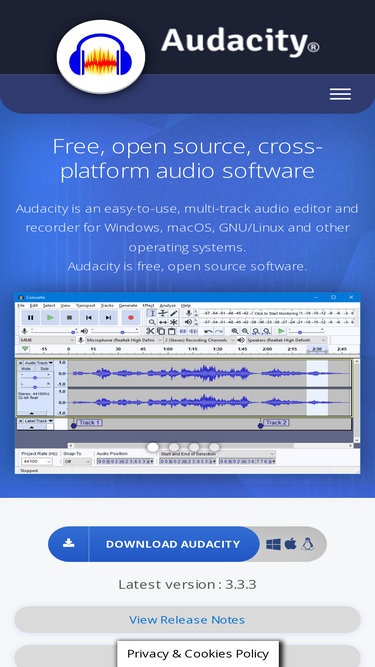
Task: Click the Pause button in Audacity screenshot
Action: pos(31,317)
